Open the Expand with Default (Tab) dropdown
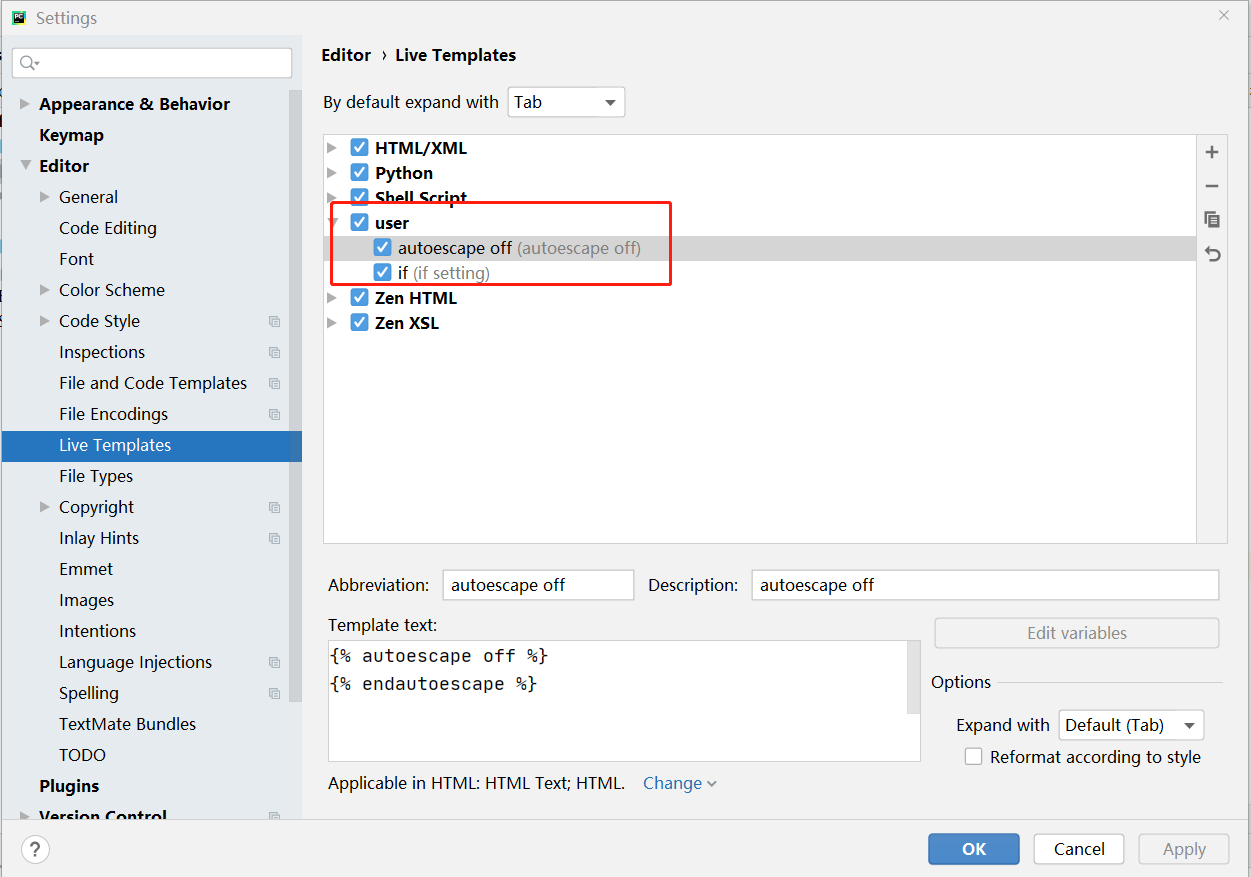Viewport: 1251px width, 877px height. [x=1131, y=724]
